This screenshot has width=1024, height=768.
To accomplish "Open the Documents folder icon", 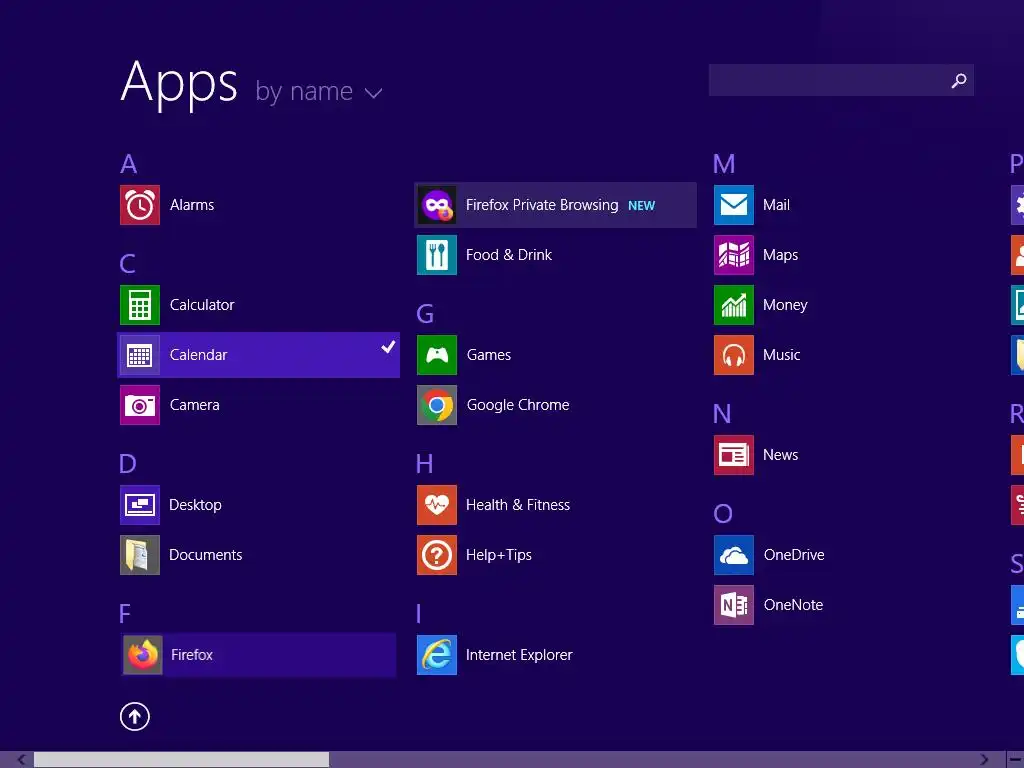I will click(140, 555).
